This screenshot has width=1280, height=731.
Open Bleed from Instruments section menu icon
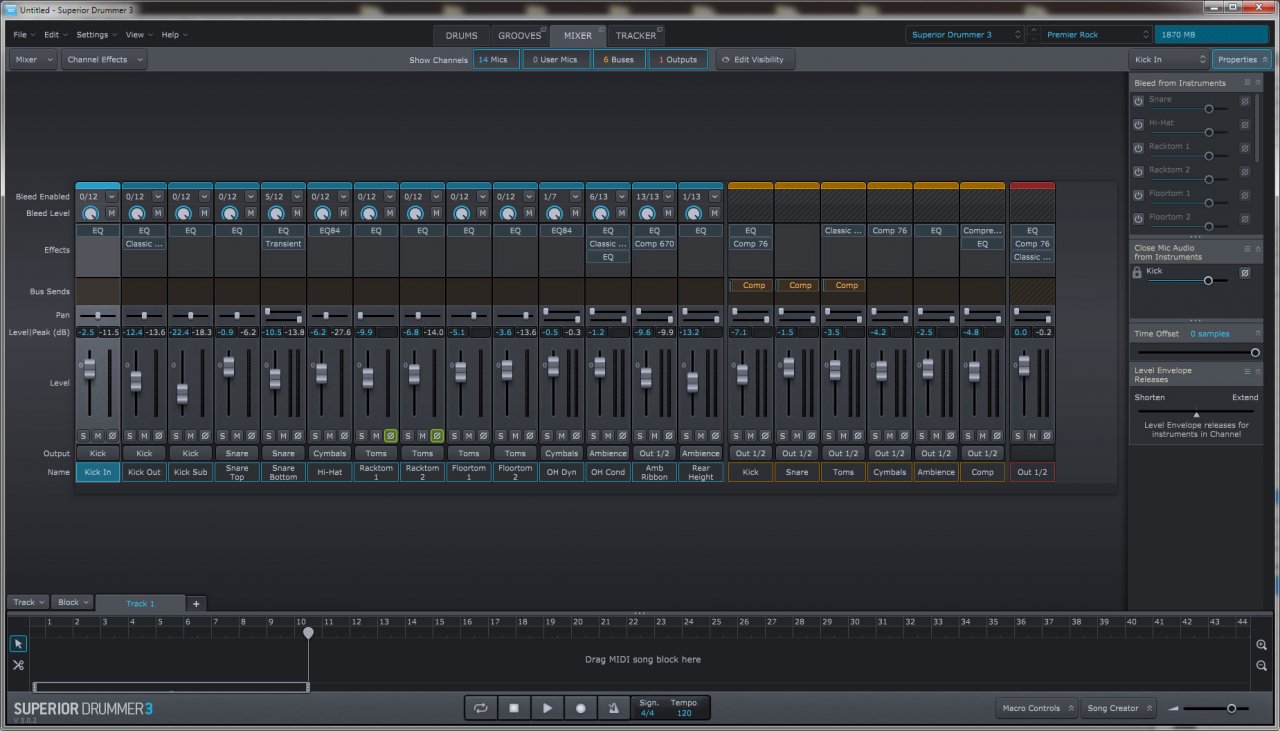click(x=1246, y=83)
